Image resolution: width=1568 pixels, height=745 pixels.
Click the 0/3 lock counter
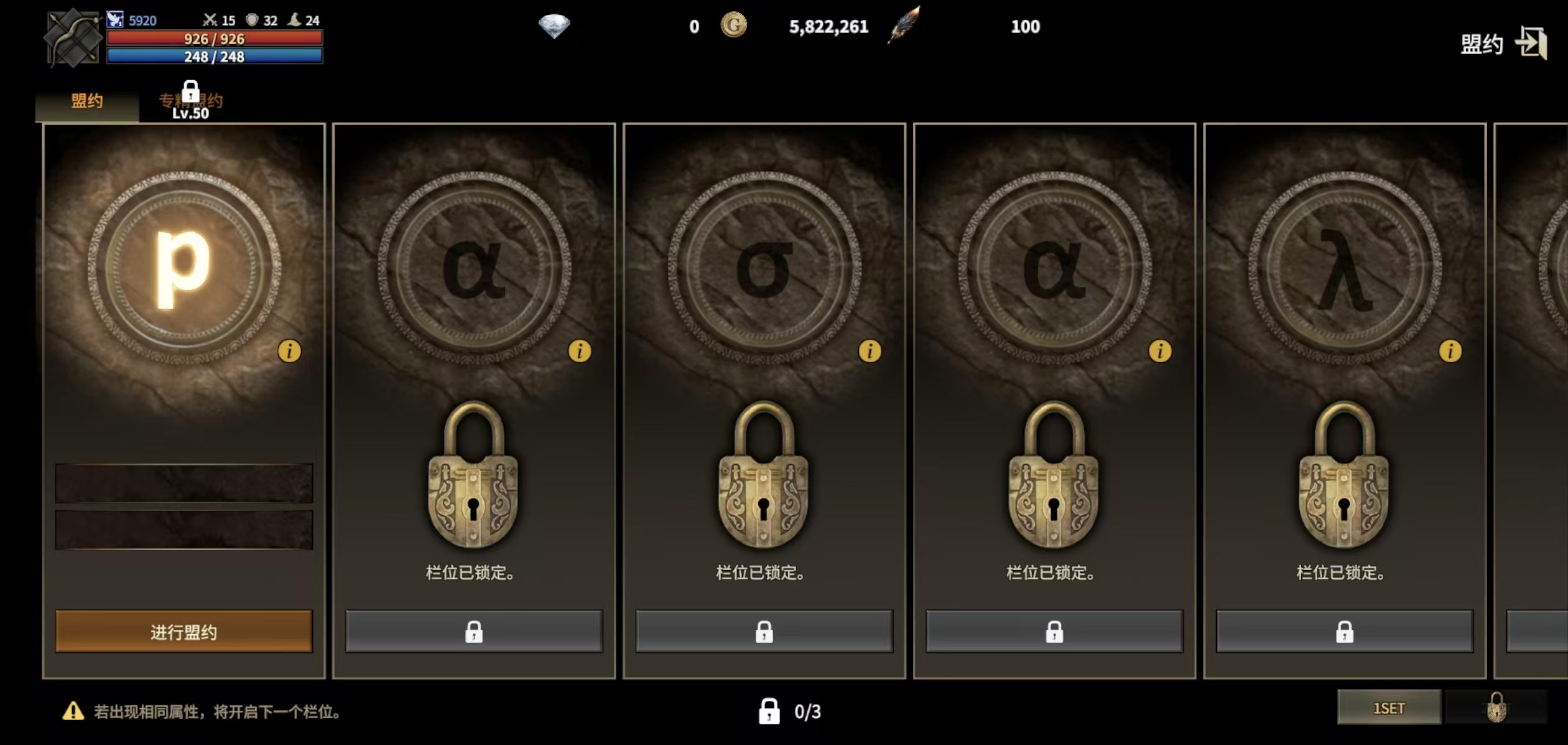(790, 711)
